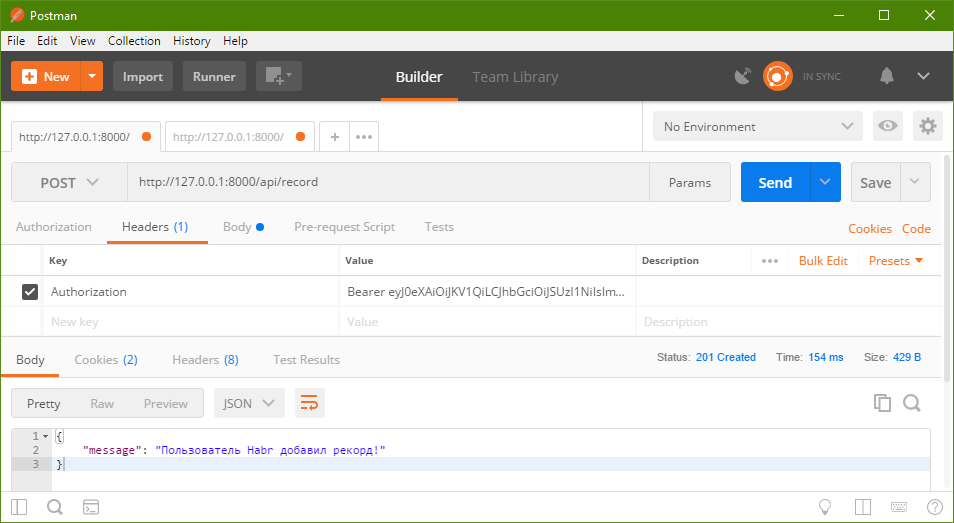Click the Import button
This screenshot has width=954, height=523.
coord(143,77)
